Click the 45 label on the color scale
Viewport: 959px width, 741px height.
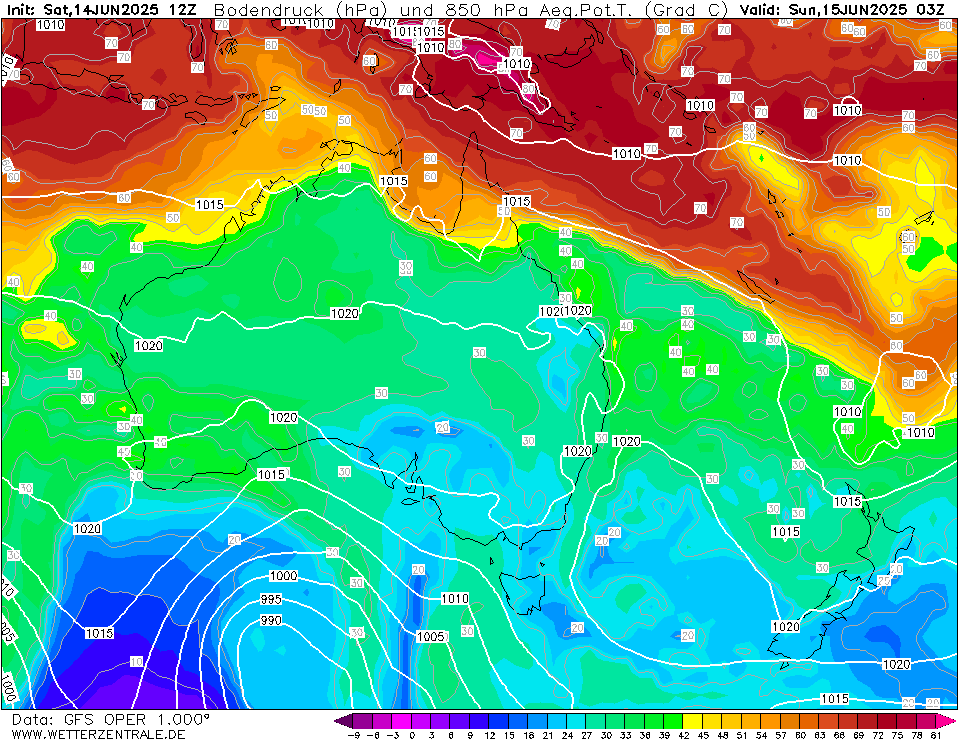(x=703, y=735)
